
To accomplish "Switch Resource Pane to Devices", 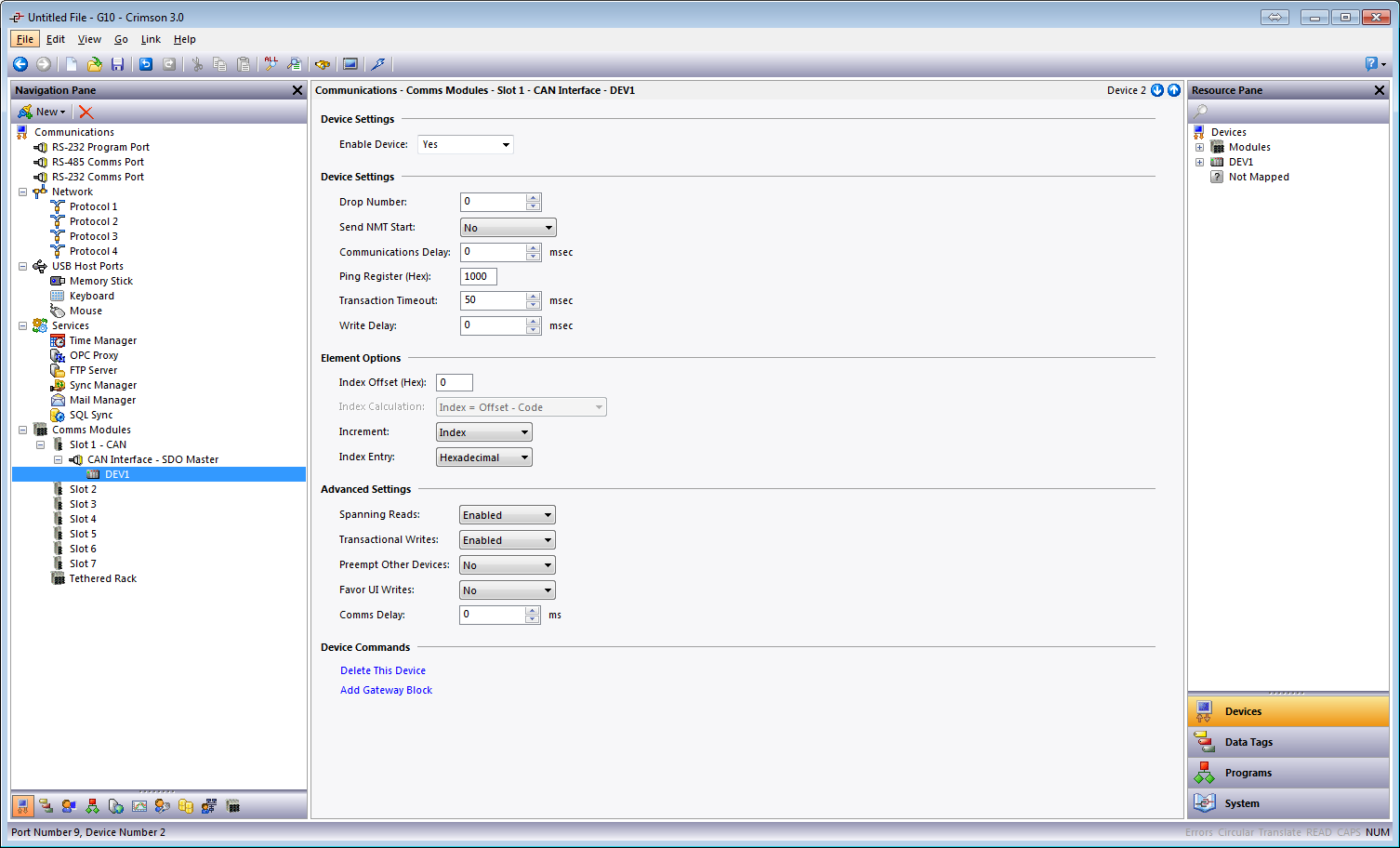I will point(1288,711).
